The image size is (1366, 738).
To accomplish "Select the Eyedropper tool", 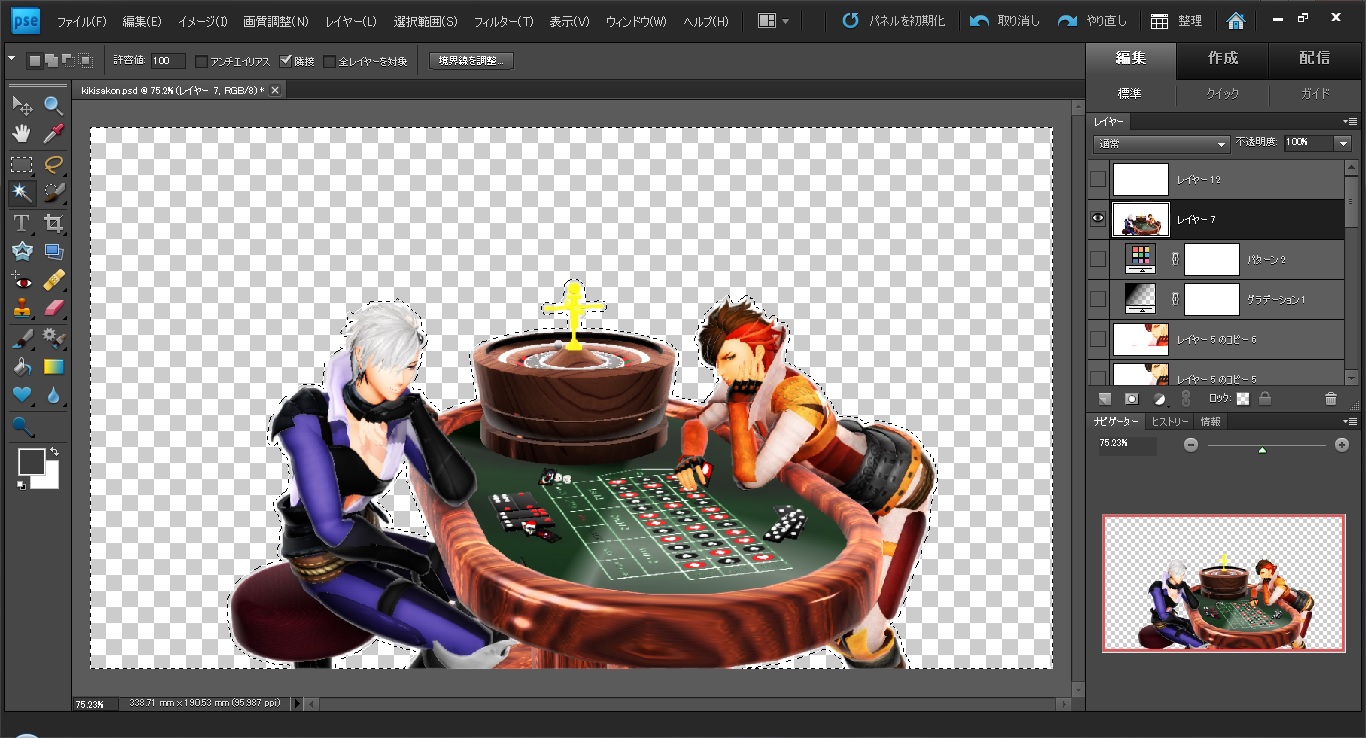I will [x=53, y=134].
